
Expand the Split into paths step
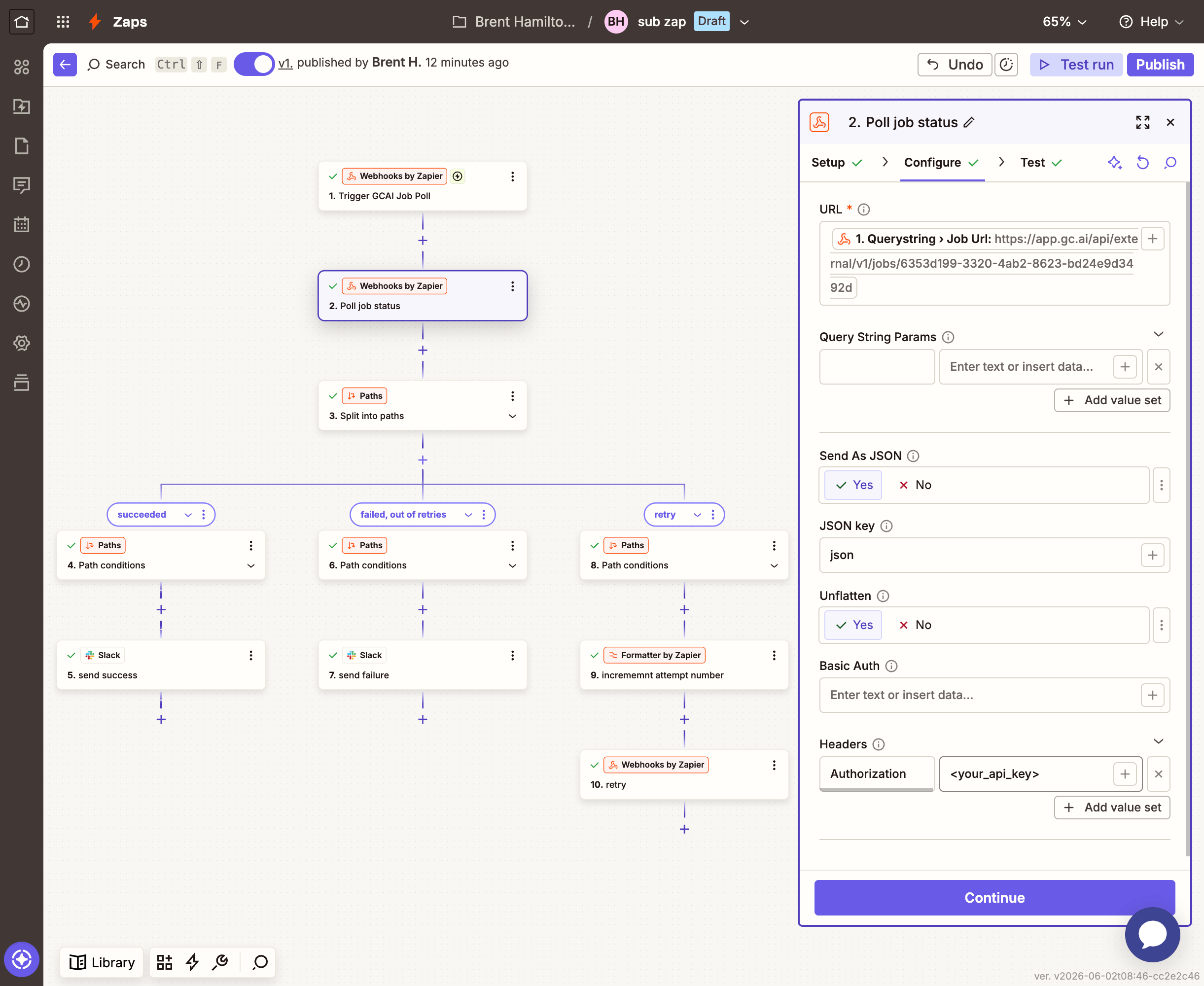[512, 416]
